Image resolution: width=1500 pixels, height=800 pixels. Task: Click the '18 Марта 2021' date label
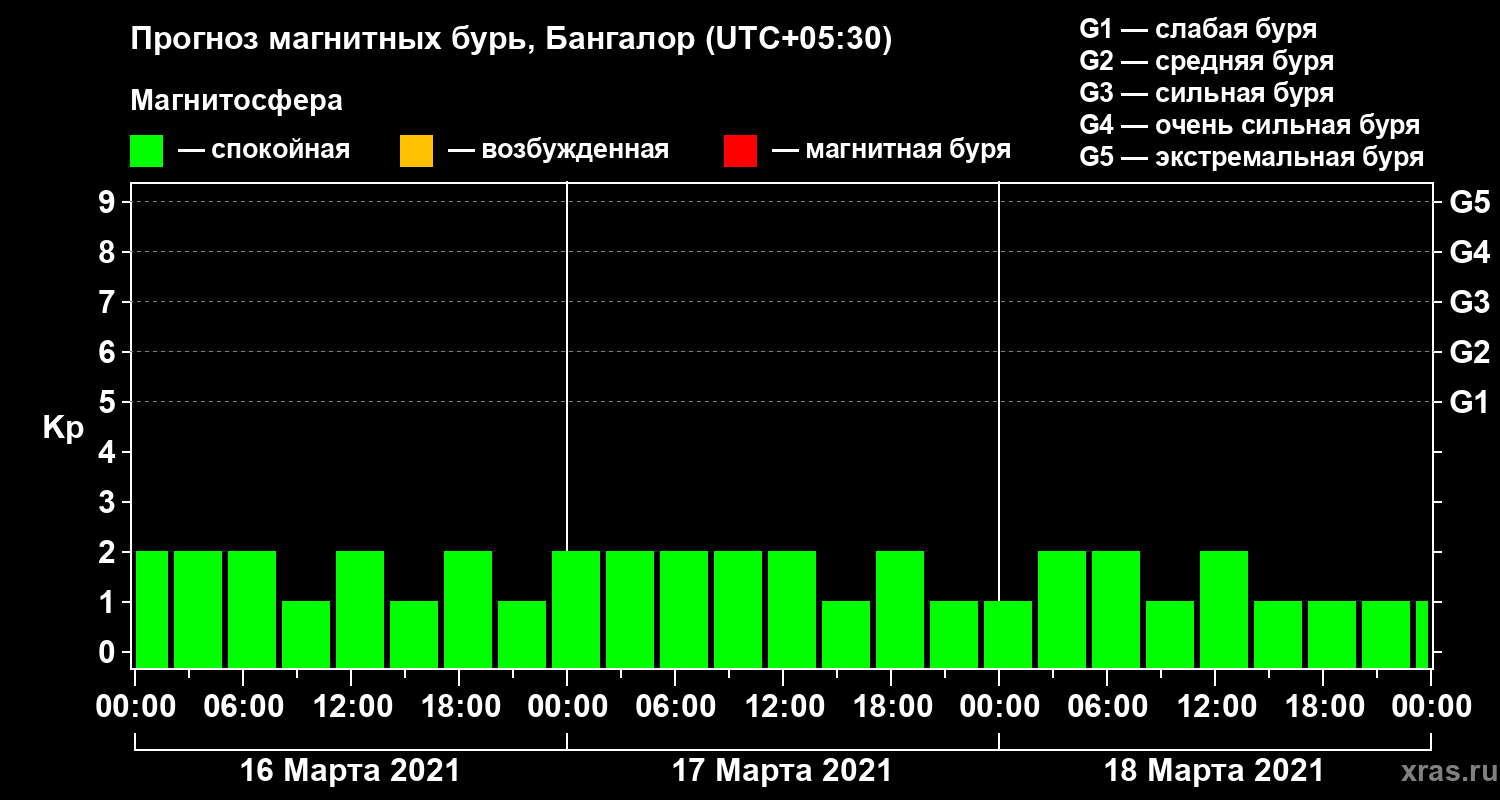point(1214,771)
